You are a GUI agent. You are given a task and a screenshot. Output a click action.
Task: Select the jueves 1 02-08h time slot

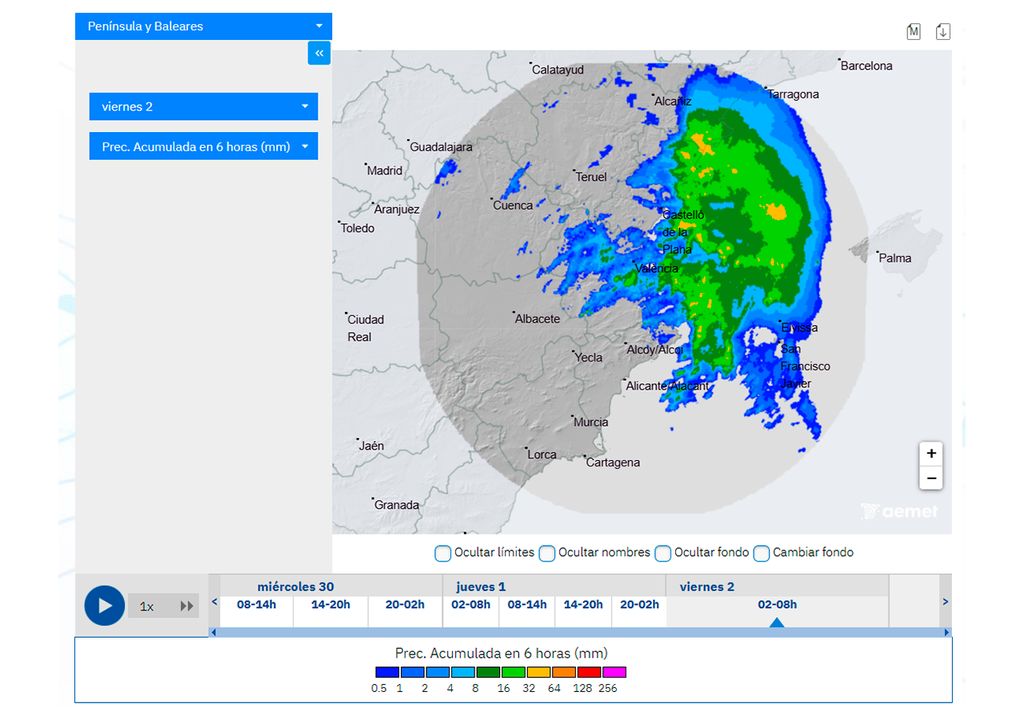tap(471, 605)
